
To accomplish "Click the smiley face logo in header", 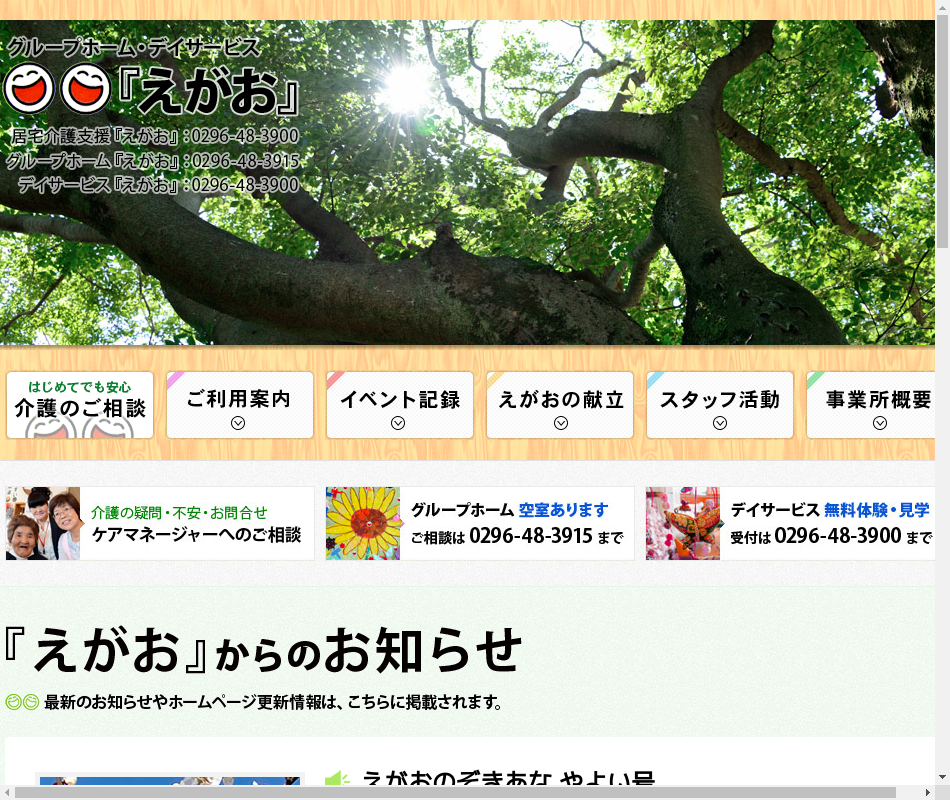I will (x=57, y=89).
